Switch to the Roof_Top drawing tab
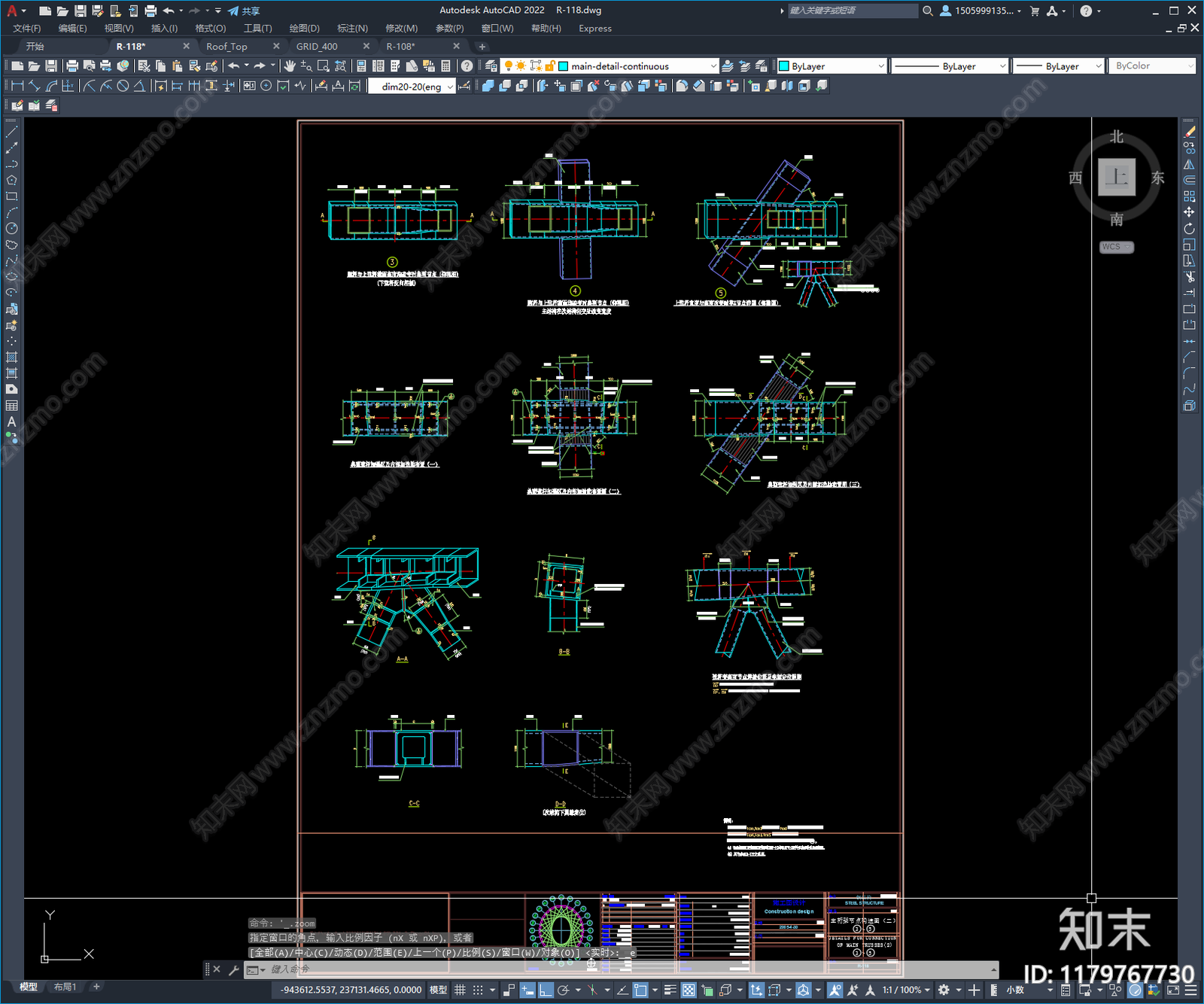 coord(227,47)
